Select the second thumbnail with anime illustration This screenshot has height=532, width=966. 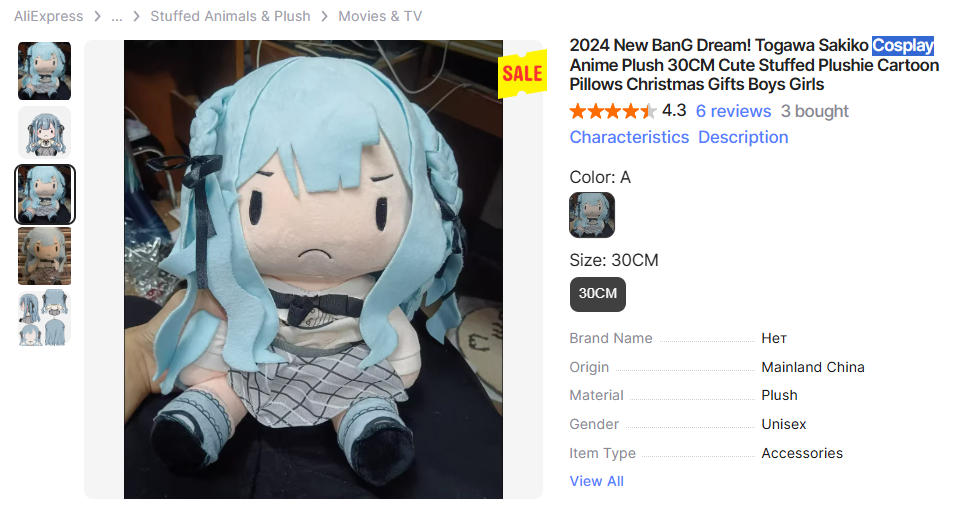[x=44, y=132]
